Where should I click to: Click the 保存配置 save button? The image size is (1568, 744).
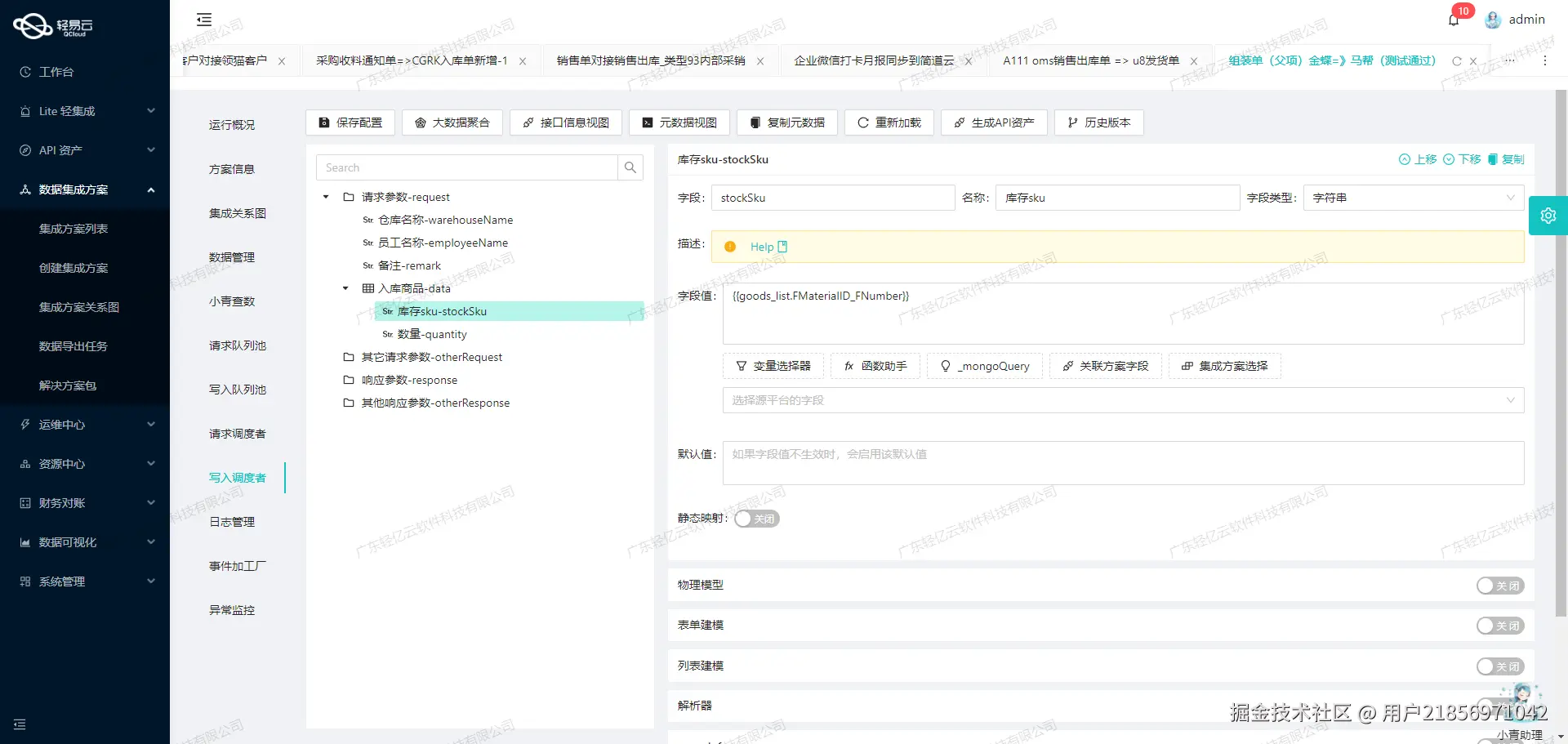point(350,123)
